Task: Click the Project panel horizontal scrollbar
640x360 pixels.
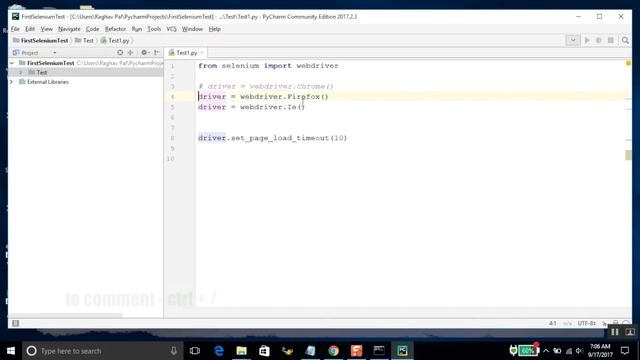Action: pyautogui.click(x=65, y=316)
